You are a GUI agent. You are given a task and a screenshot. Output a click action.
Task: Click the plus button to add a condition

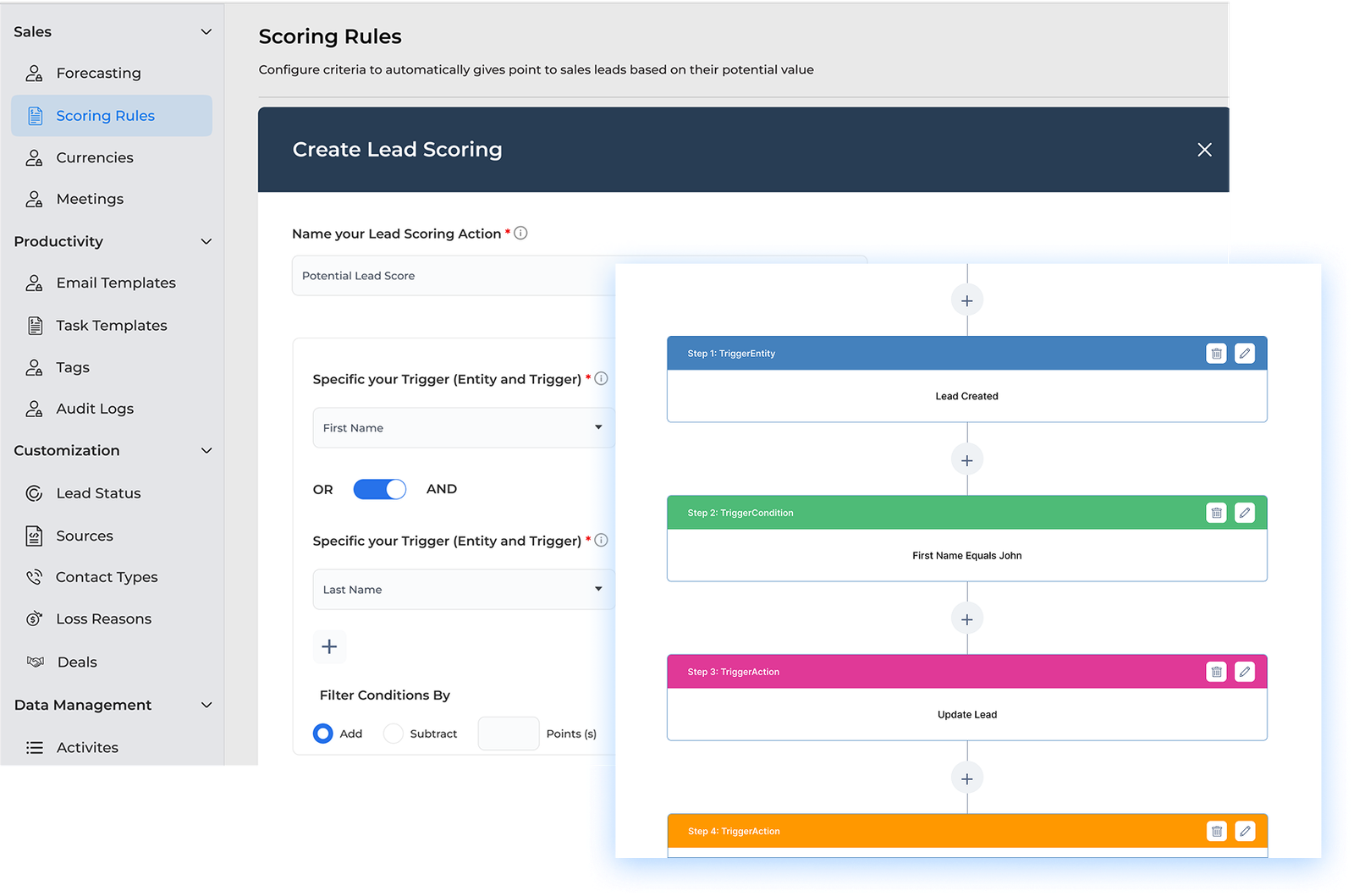click(329, 646)
